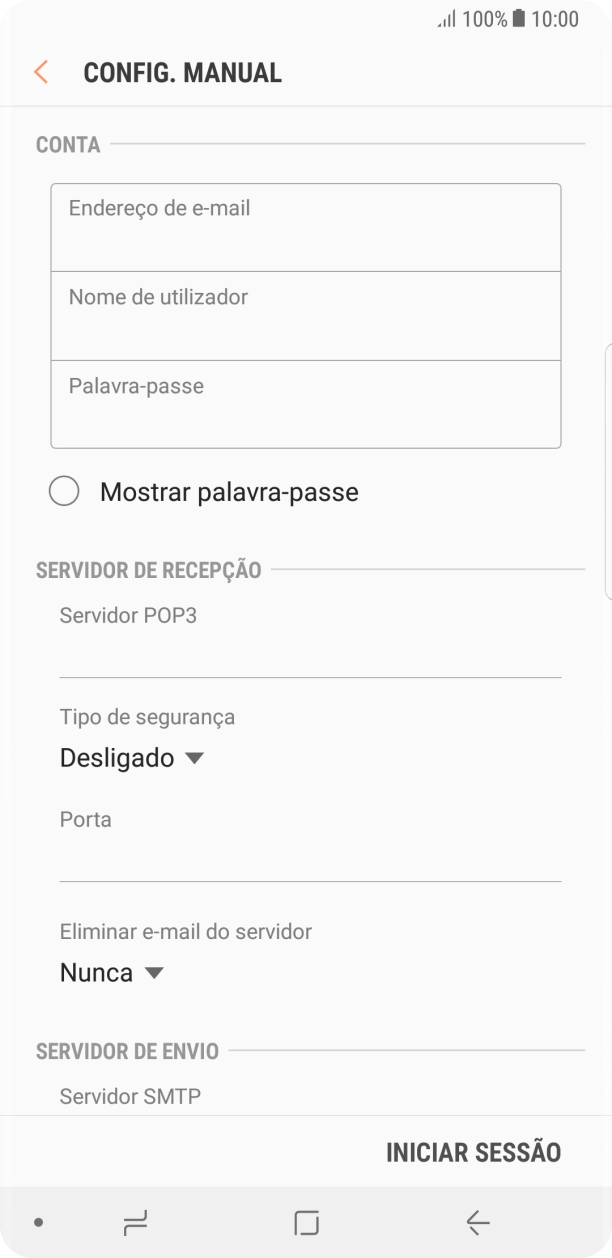Tap the CONFIG. MANUAL title

pyautogui.click(x=182, y=72)
